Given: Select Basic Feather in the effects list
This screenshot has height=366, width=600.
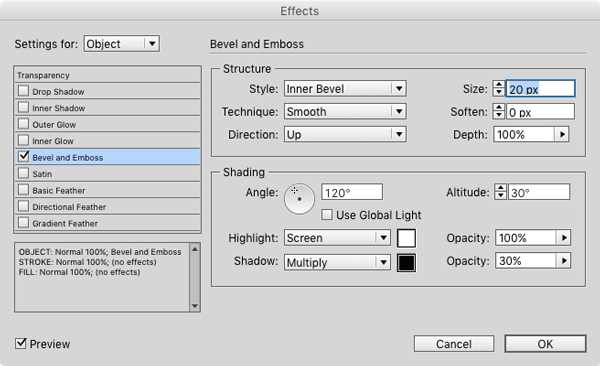Looking at the screenshot, I should (x=108, y=190).
